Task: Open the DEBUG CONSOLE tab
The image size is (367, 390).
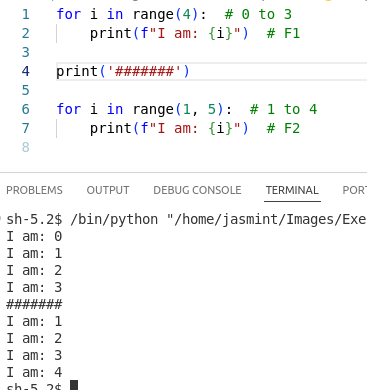Action: (197, 190)
